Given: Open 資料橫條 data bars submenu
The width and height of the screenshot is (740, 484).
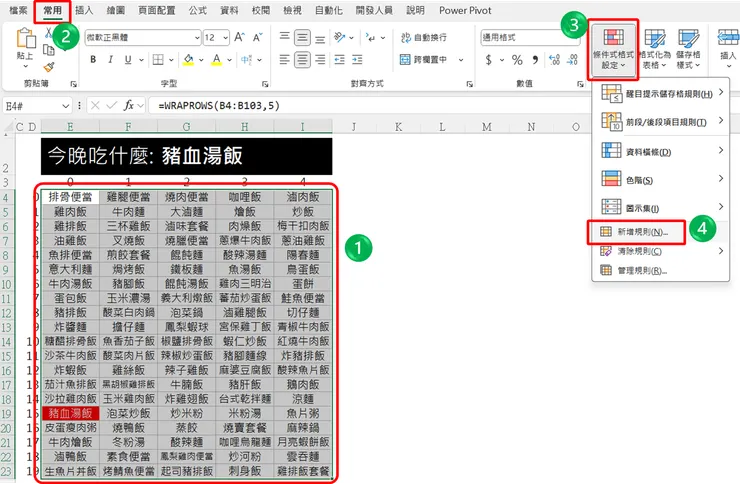Looking at the screenshot, I should (x=661, y=151).
